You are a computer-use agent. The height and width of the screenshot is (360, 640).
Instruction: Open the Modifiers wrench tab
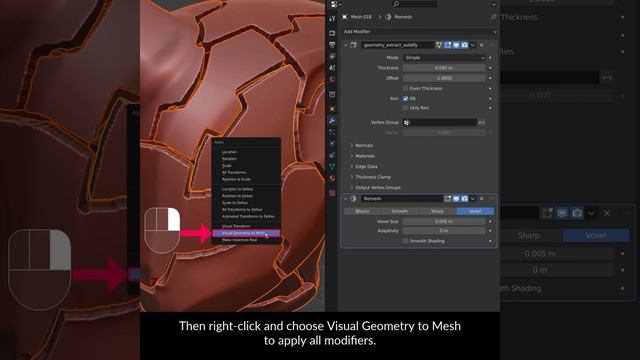[332, 120]
